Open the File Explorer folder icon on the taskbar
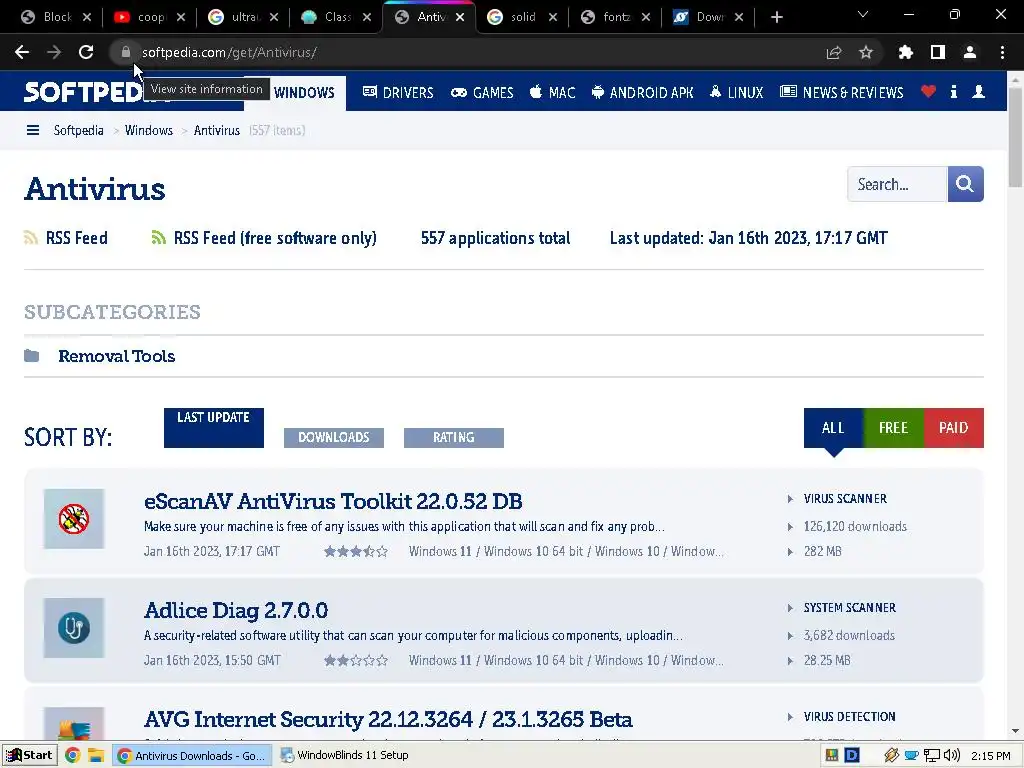 click(x=96, y=756)
